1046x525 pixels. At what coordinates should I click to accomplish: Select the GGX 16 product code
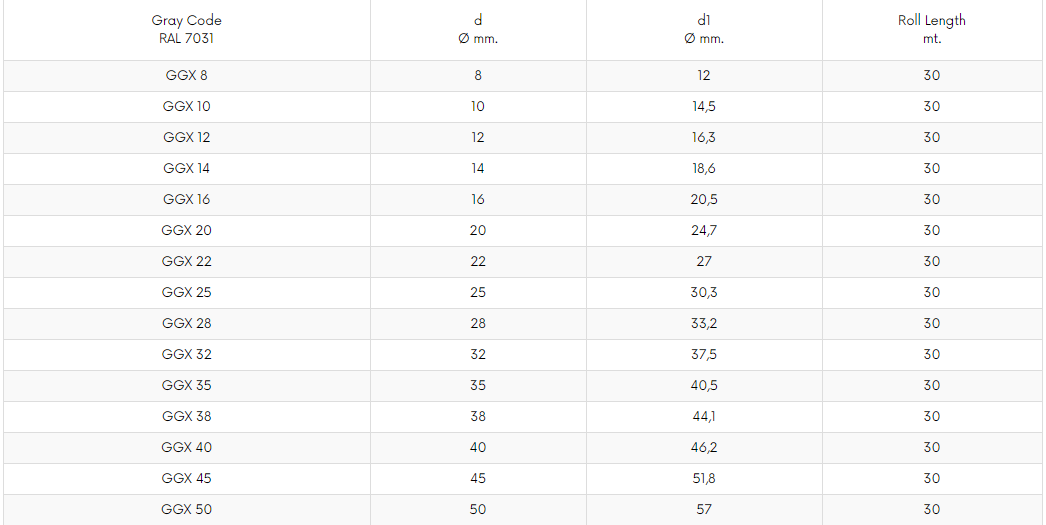coord(187,199)
